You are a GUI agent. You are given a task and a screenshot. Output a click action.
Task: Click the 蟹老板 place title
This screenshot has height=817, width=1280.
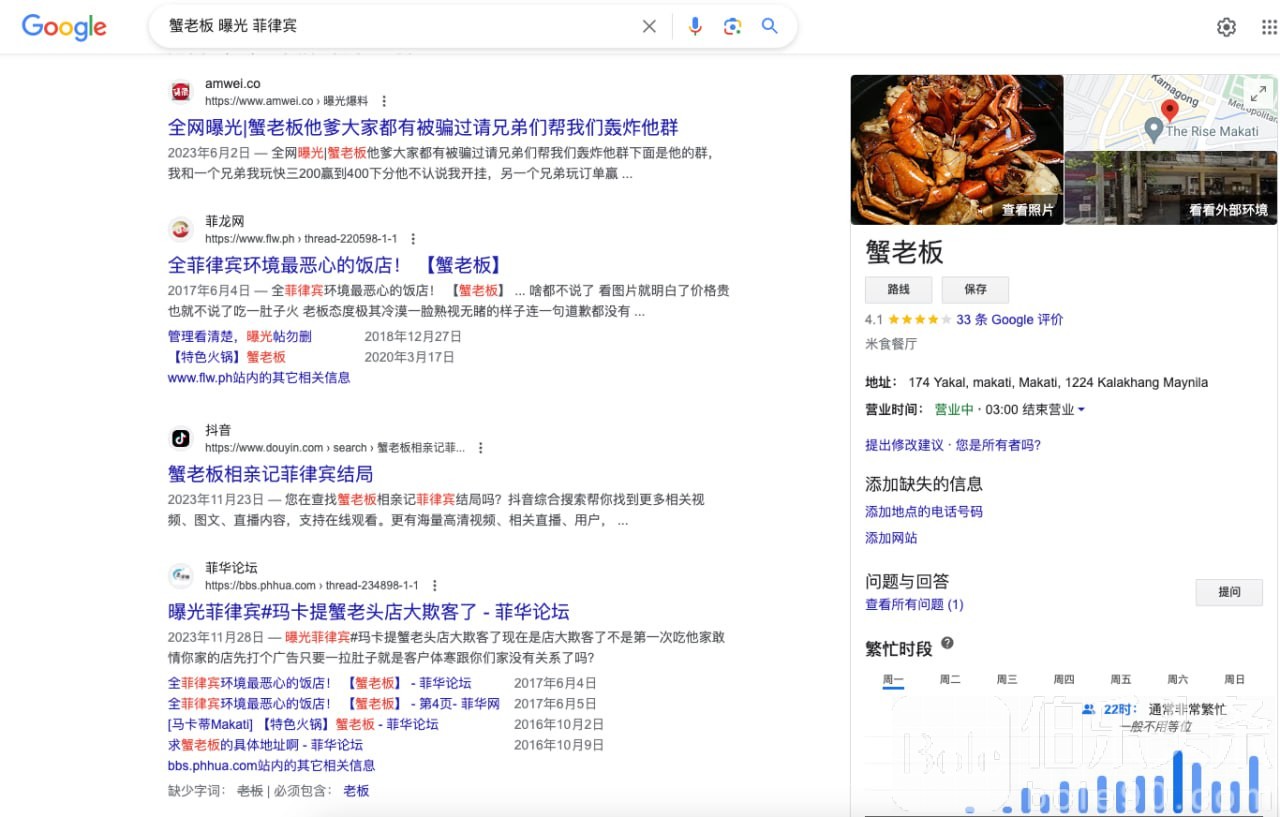(904, 252)
